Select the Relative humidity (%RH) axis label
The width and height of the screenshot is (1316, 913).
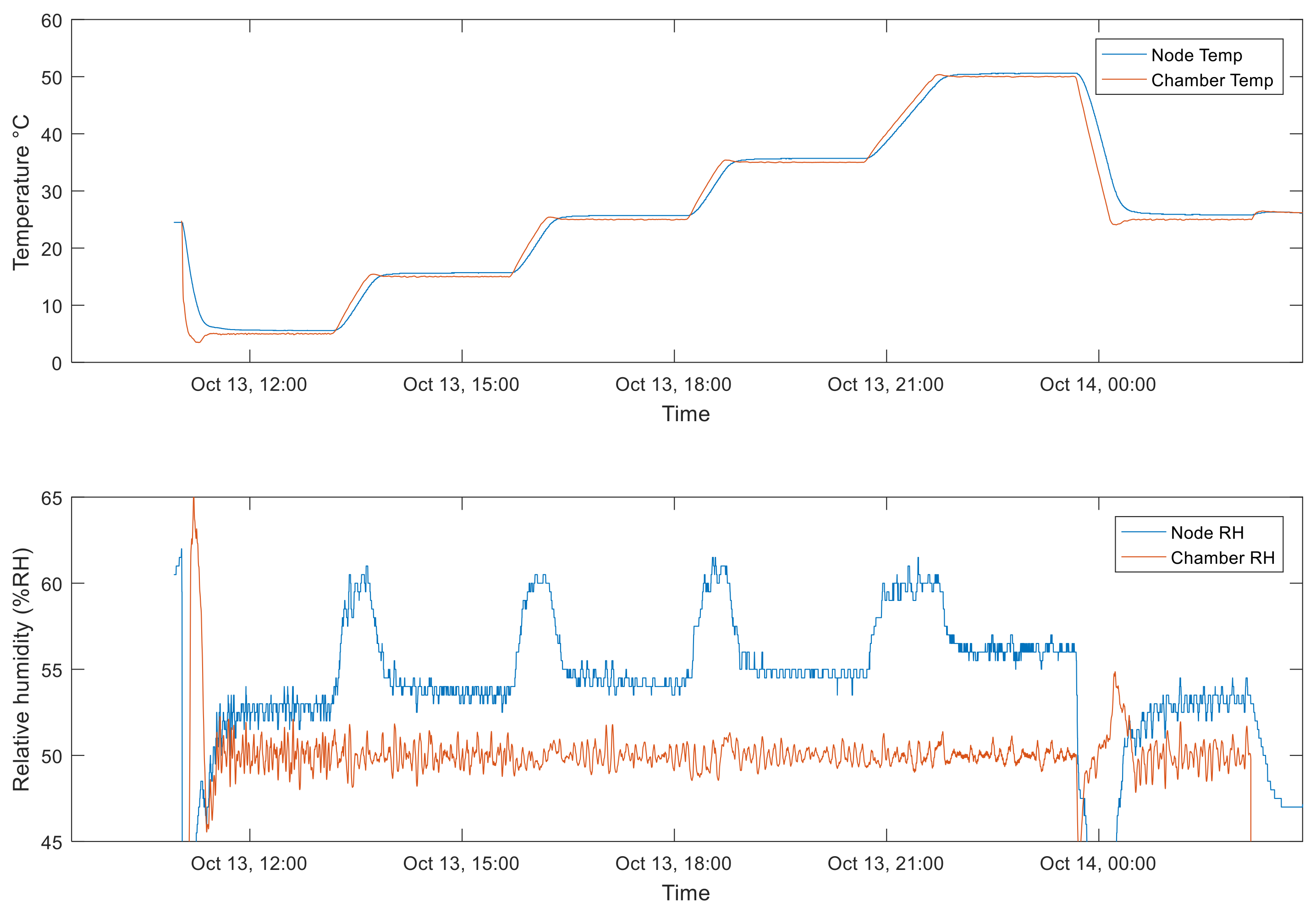(x=21, y=669)
